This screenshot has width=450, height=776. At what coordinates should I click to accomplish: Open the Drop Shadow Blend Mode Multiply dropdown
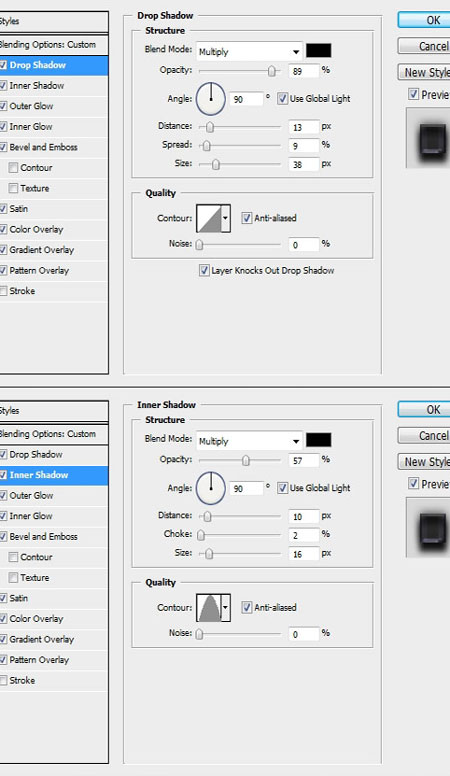249,51
